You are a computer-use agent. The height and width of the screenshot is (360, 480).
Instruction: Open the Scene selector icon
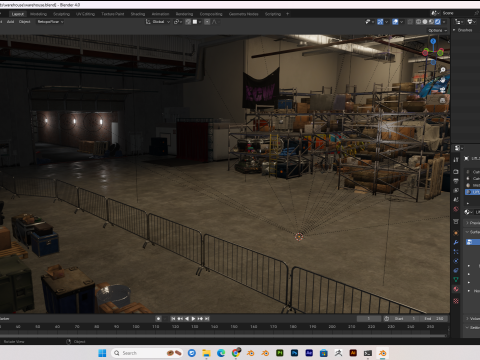[x=435, y=13]
